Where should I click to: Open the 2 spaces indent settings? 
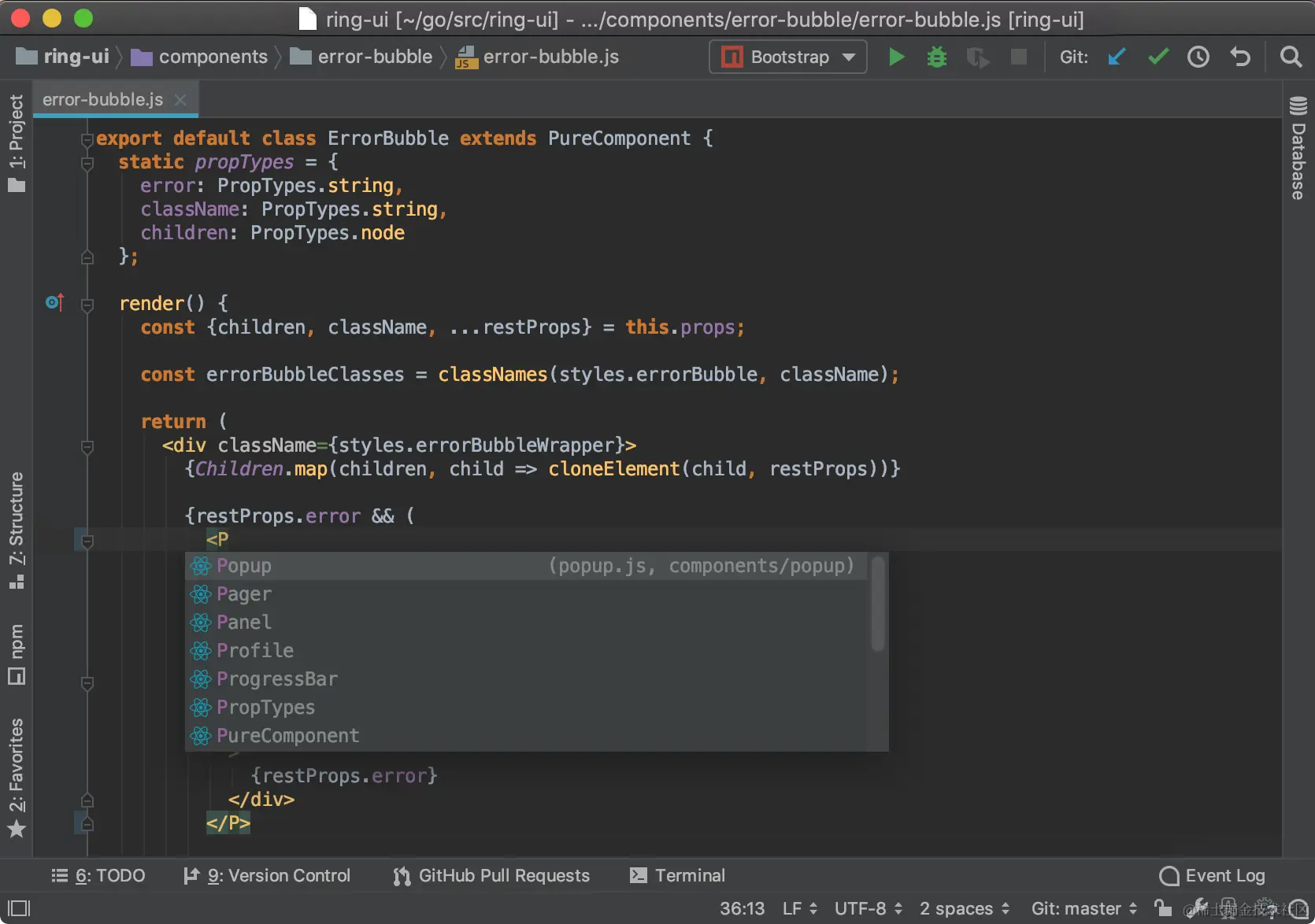(965, 908)
